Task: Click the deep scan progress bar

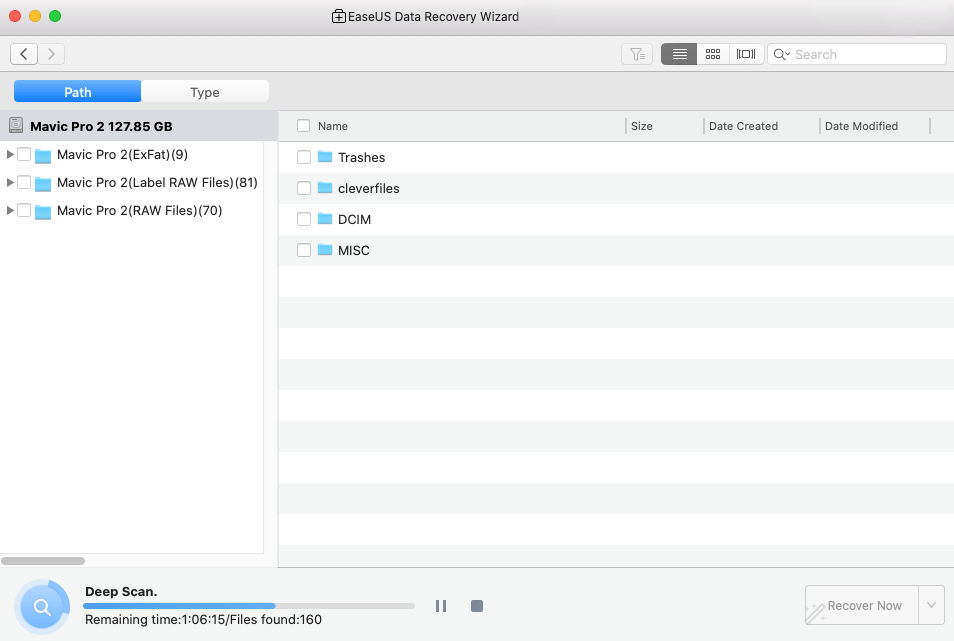Action: (x=249, y=606)
